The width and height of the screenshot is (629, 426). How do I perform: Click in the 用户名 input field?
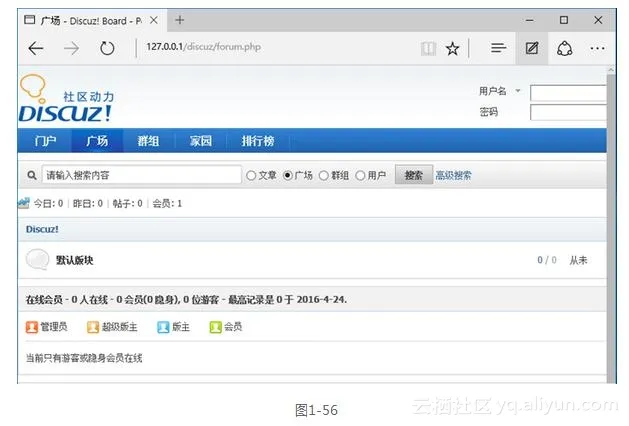tap(568, 93)
